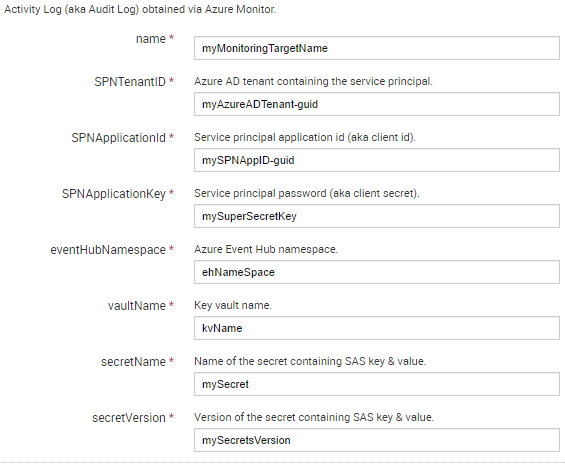This screenshot has width=565, height=467.
Task: Click the vaultName label
Action: tap(137, 306)
